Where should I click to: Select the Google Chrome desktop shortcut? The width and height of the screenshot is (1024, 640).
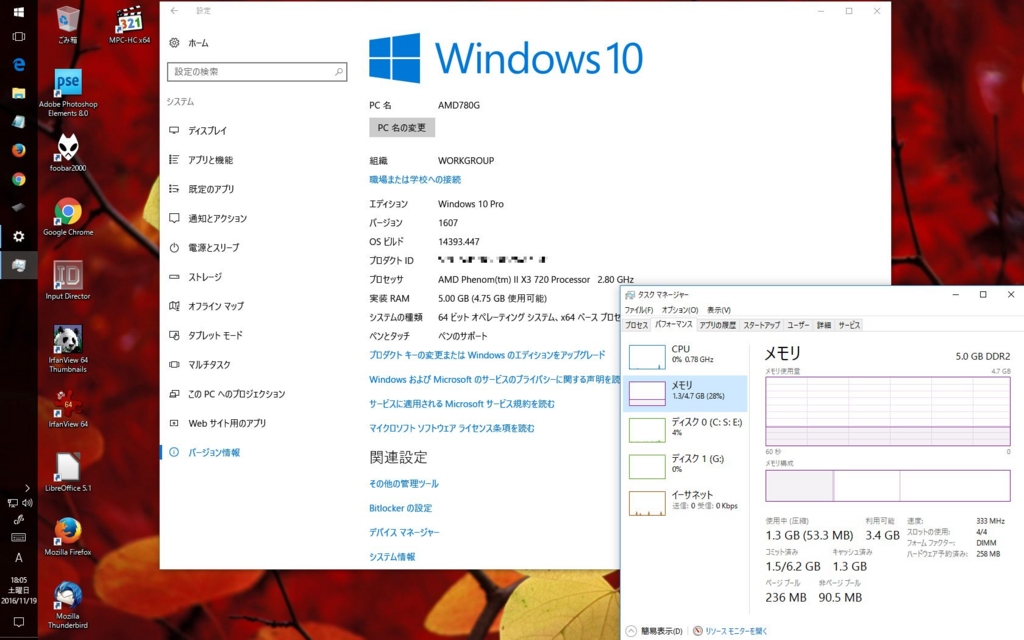[68, 217]
